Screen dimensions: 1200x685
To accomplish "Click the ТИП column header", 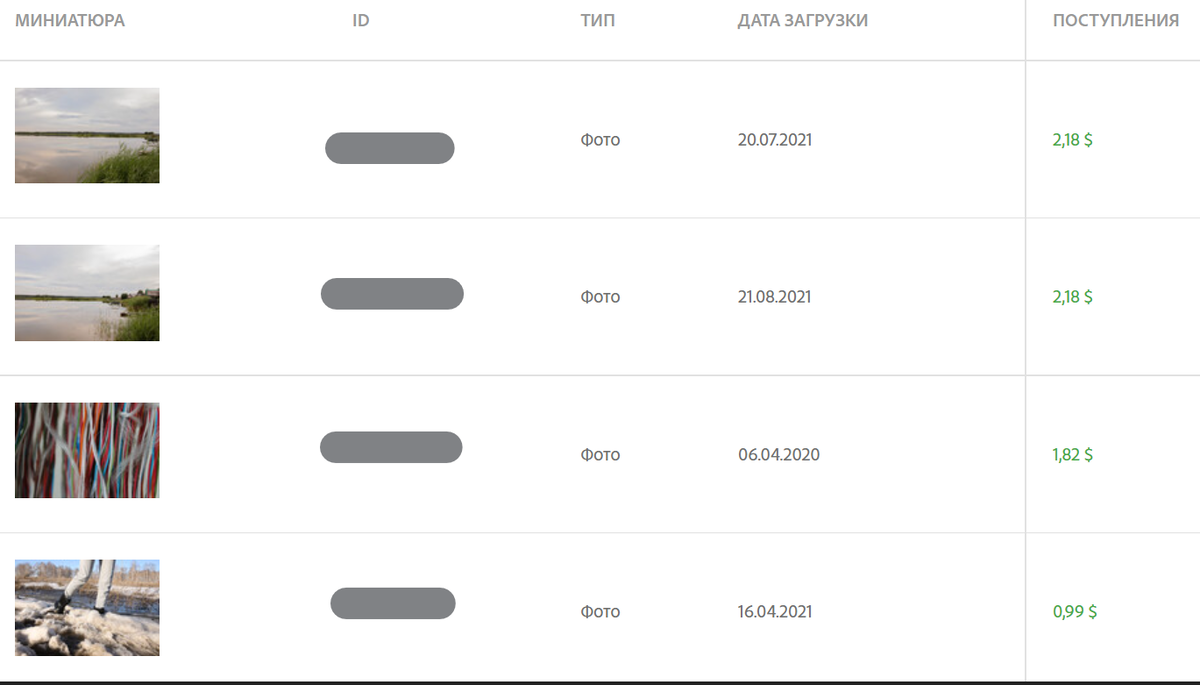I will [x=597, y=20].
